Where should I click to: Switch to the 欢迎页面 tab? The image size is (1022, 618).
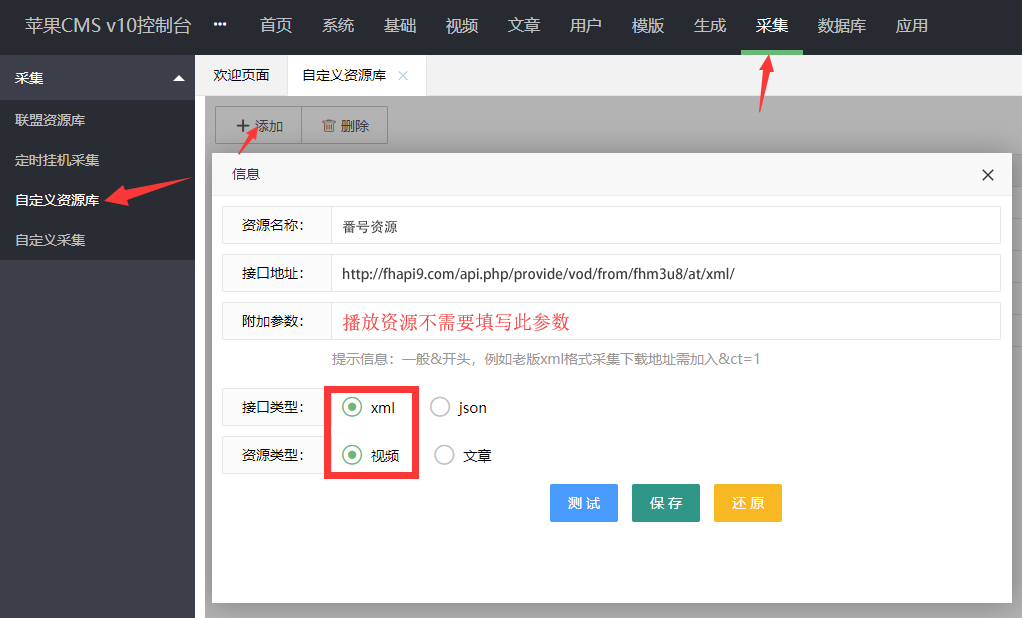tap(241, 76)
